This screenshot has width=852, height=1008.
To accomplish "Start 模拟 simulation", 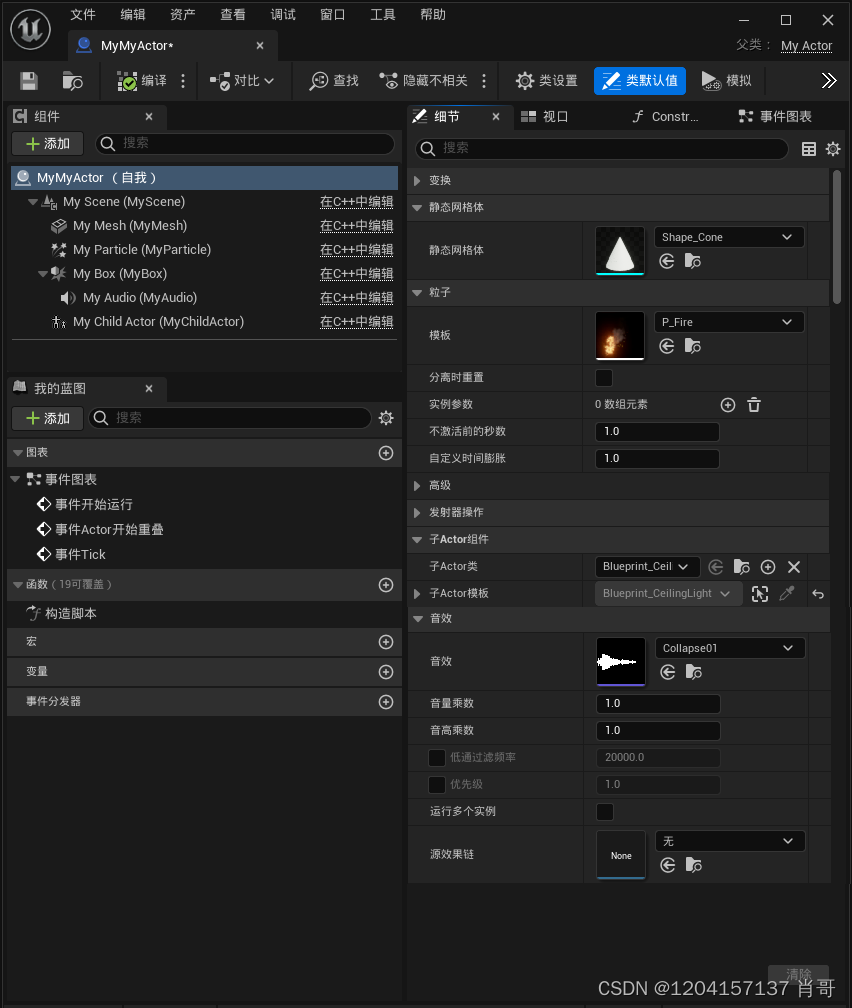I will coord(726,81).
